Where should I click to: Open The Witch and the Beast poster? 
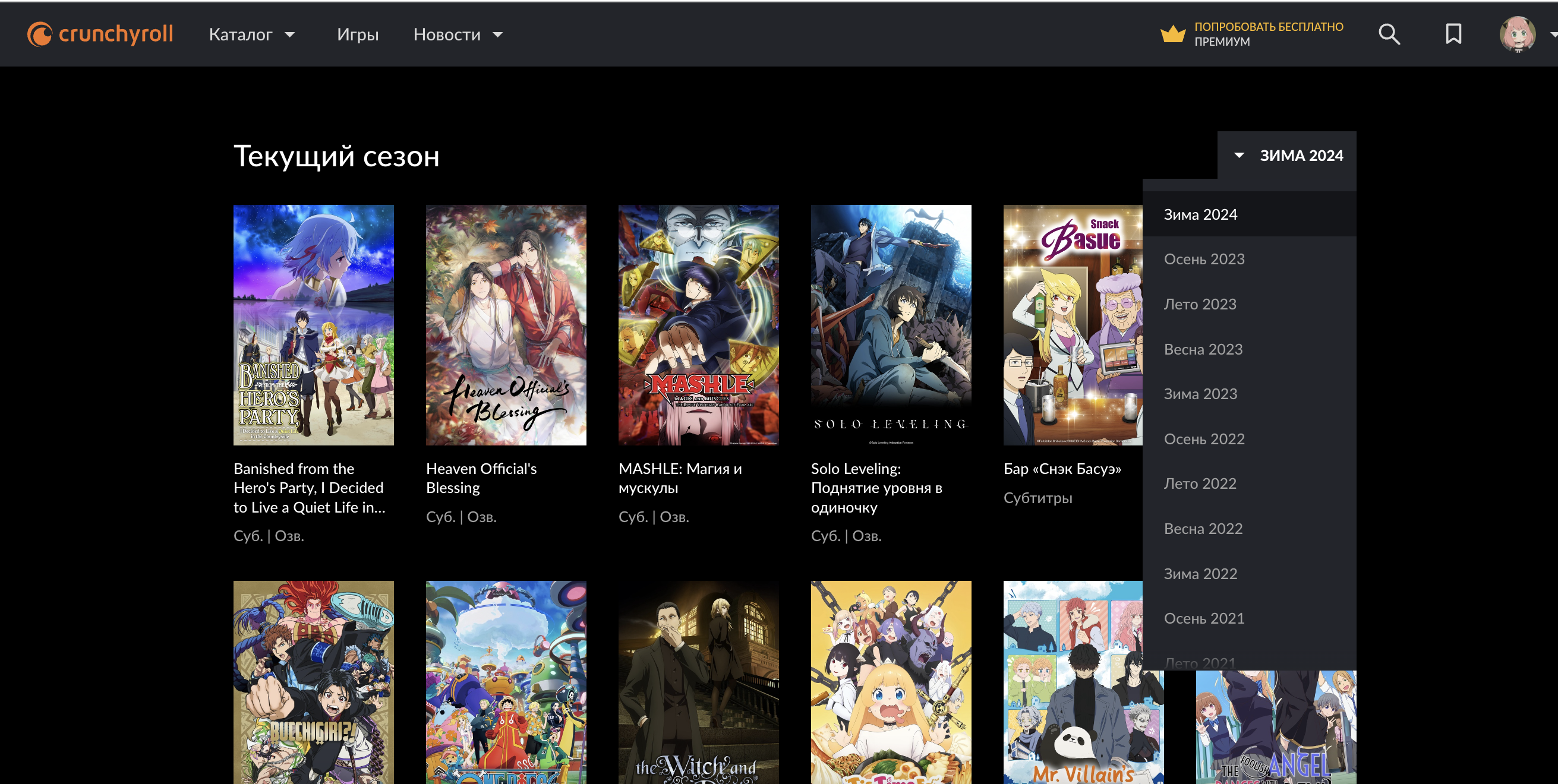698,682
